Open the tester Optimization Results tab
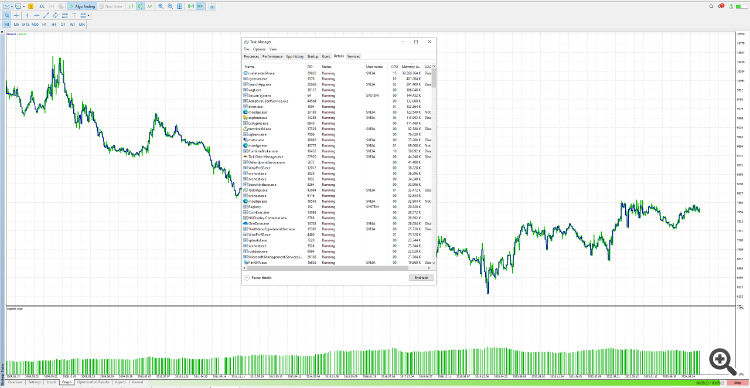The height and width of the screenshot is (388, 750). pos(93,382)
